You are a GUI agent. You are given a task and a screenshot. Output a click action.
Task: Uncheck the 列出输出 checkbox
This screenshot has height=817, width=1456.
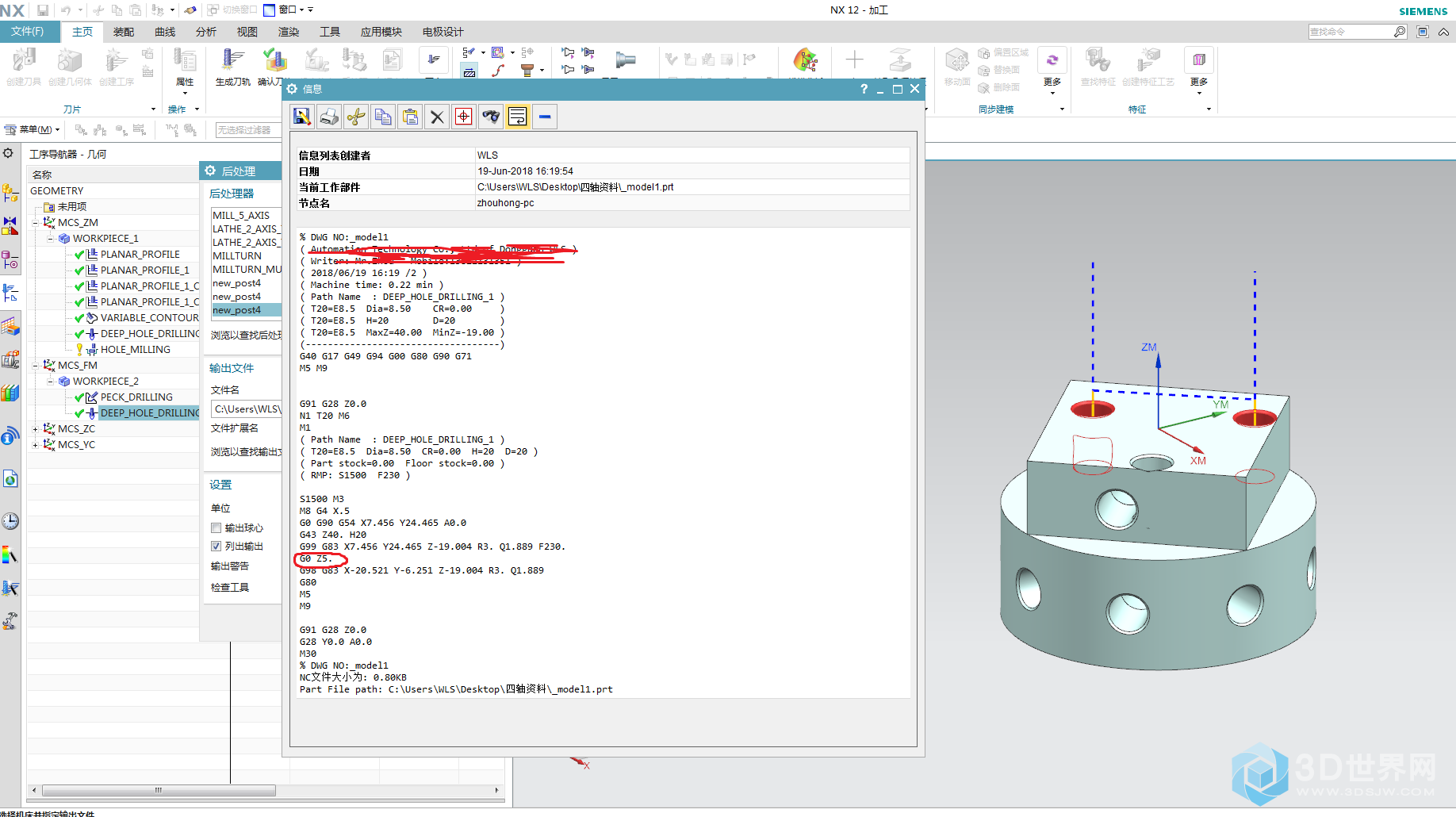pos(216,546)
